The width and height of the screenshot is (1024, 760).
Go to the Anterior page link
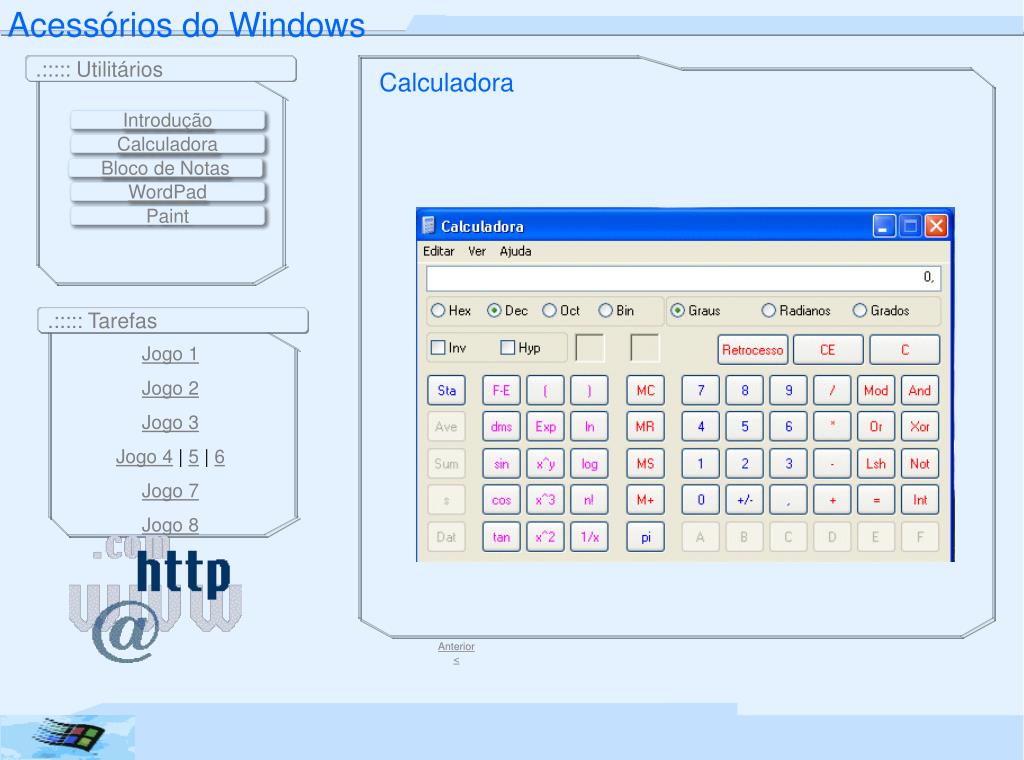click(x=456, y=646)
